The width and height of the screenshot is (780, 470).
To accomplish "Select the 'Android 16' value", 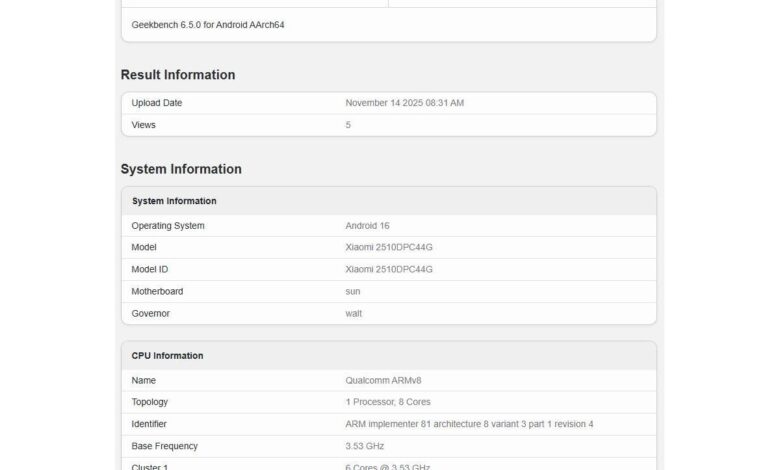I will coord(367,226).
